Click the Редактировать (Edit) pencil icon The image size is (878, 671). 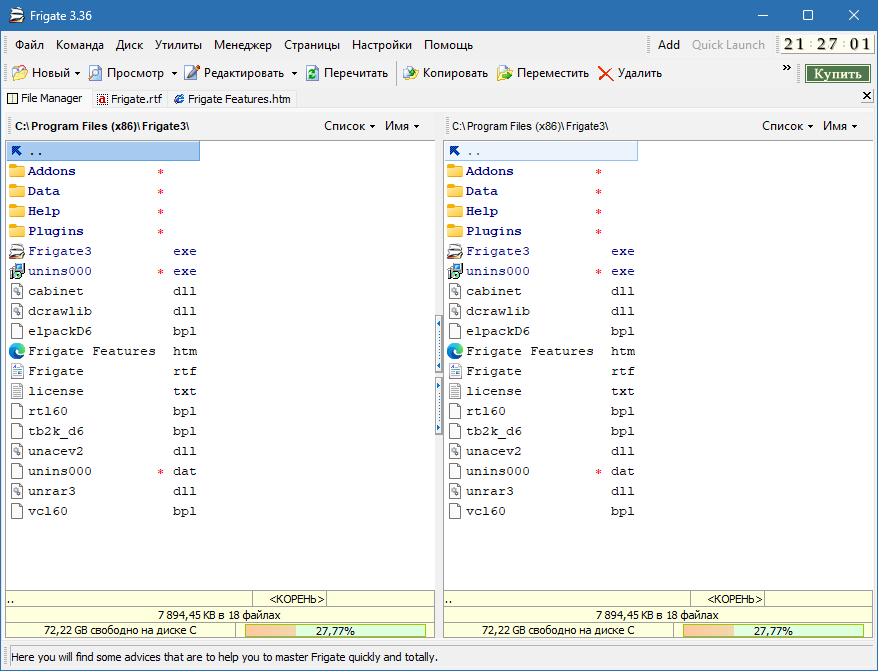click(x=192, y=73)
